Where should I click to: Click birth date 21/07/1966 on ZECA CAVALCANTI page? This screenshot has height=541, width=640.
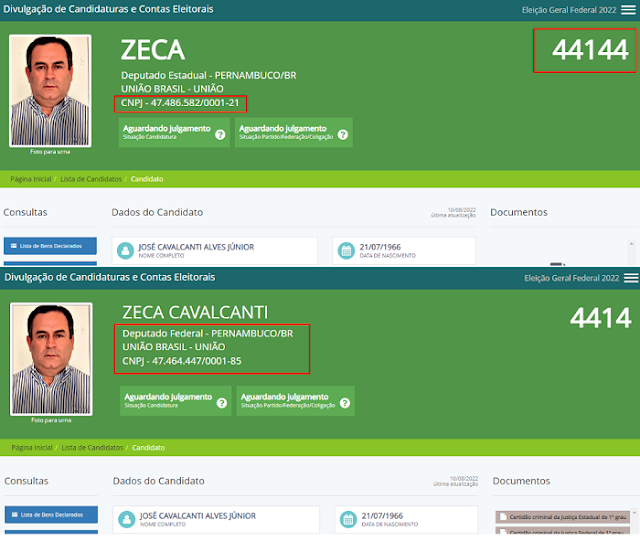382,516
